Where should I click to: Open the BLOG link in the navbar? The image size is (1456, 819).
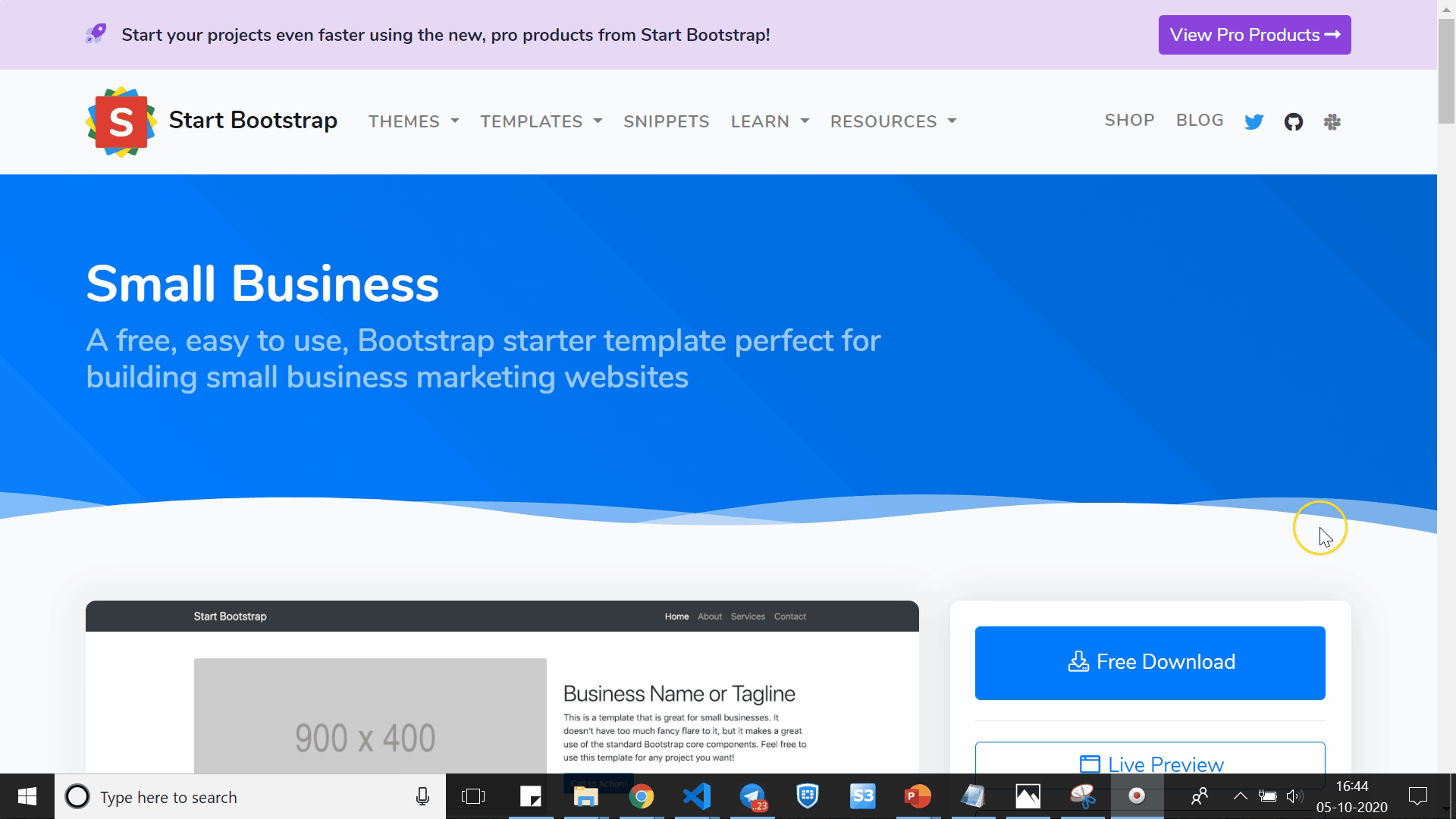(x=1200, y=121)
